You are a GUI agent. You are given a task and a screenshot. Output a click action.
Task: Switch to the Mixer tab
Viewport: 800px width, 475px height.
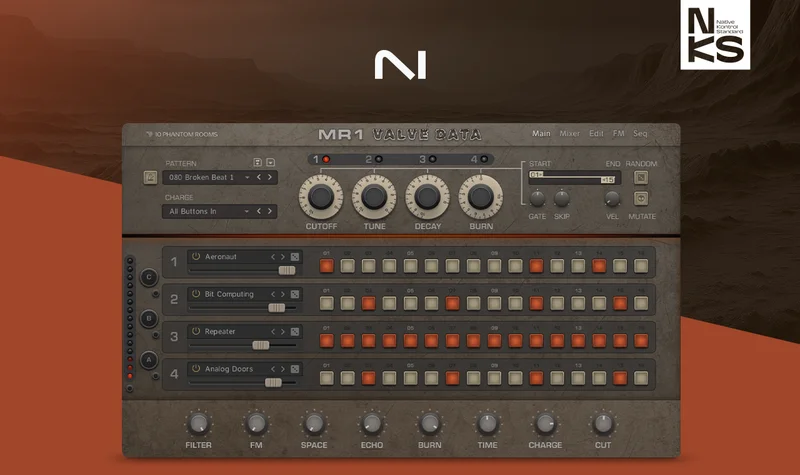(x=569, y=134)
